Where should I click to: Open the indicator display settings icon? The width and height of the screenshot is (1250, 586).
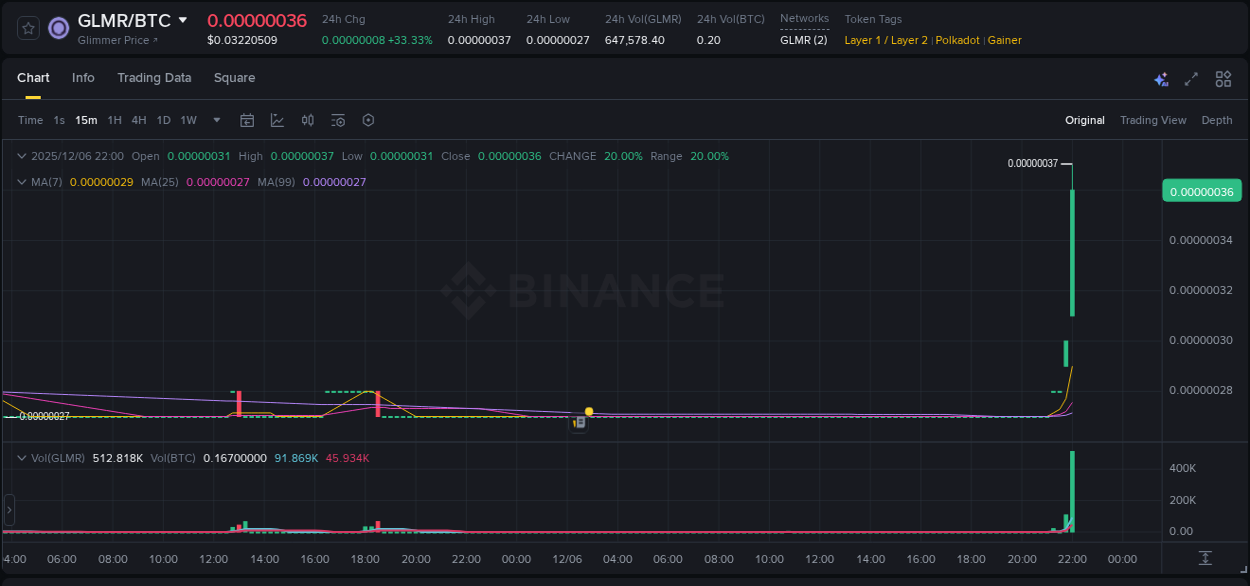tap(338, 120)
